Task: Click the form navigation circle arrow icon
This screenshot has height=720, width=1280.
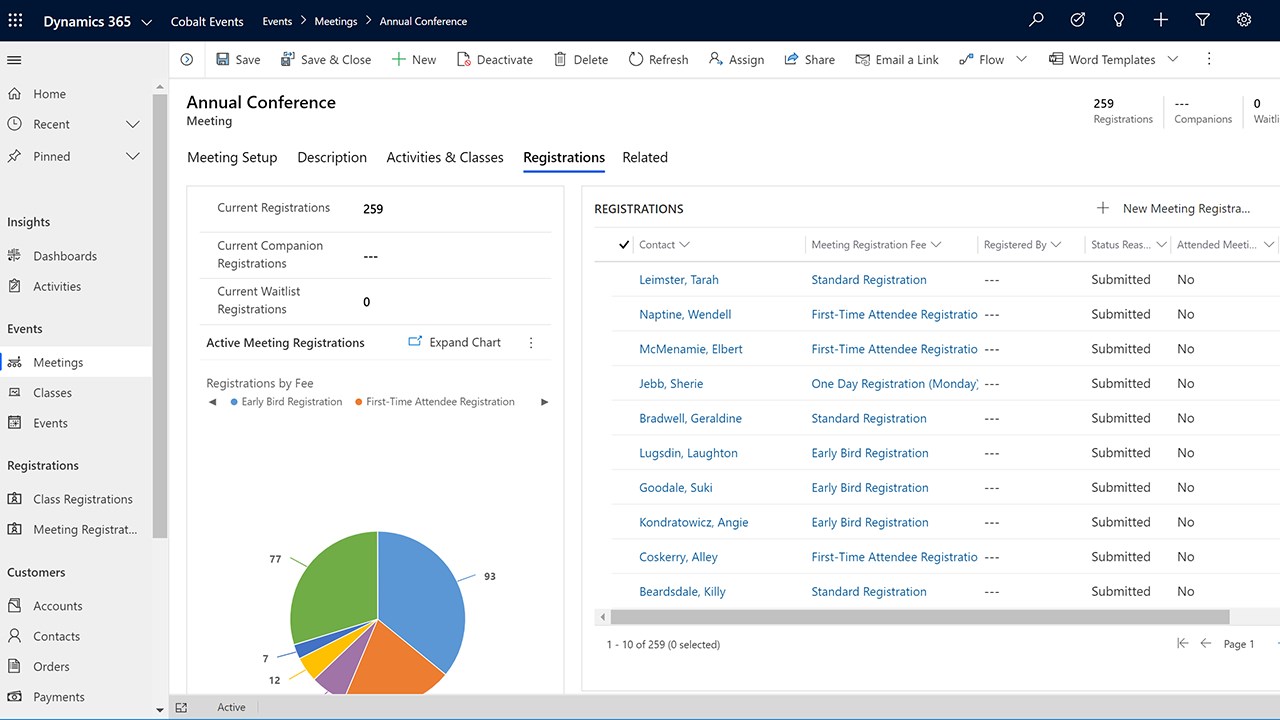Action: 187,60
